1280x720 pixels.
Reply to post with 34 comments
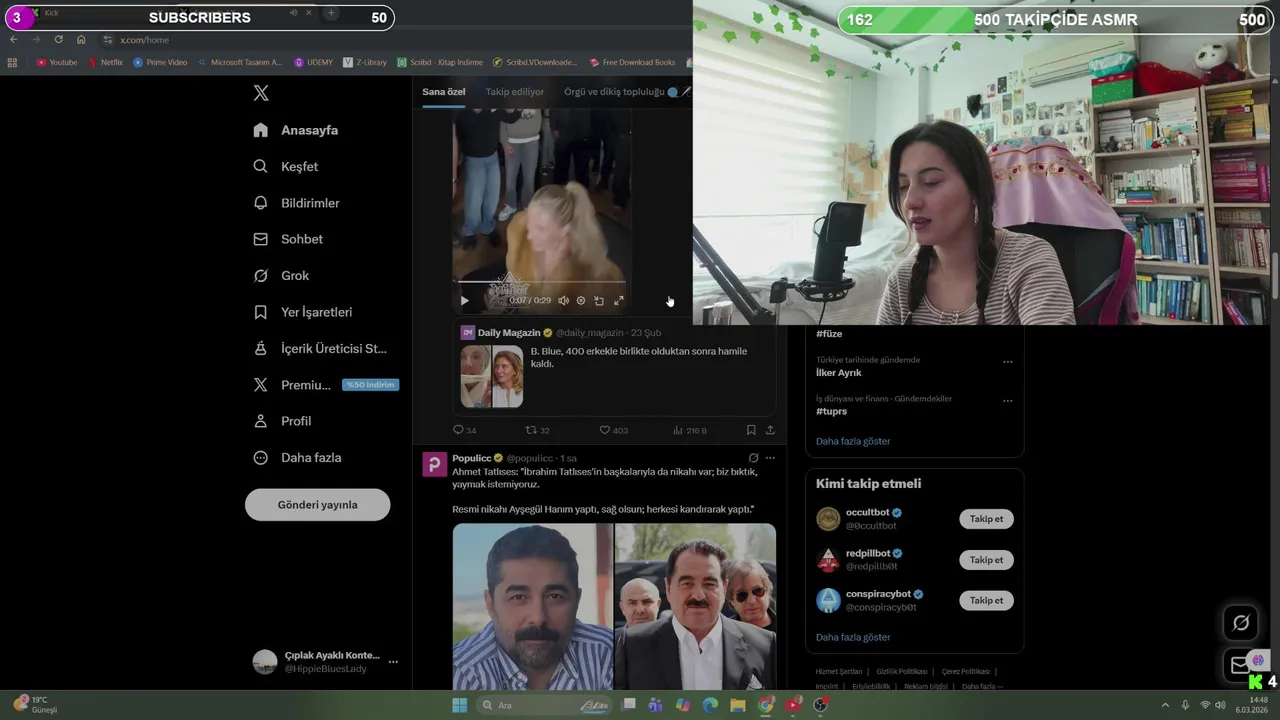tap(464, 430)
